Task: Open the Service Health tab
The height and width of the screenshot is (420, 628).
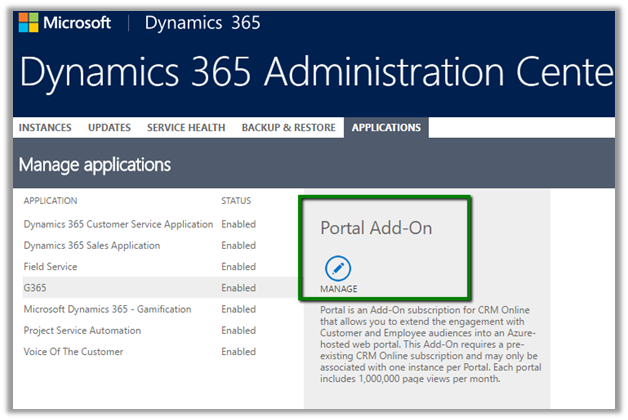Action: coord(186,128)
